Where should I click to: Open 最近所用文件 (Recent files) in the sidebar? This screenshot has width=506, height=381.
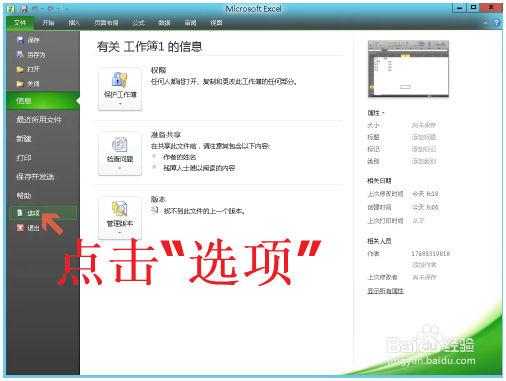click(39, 120)
